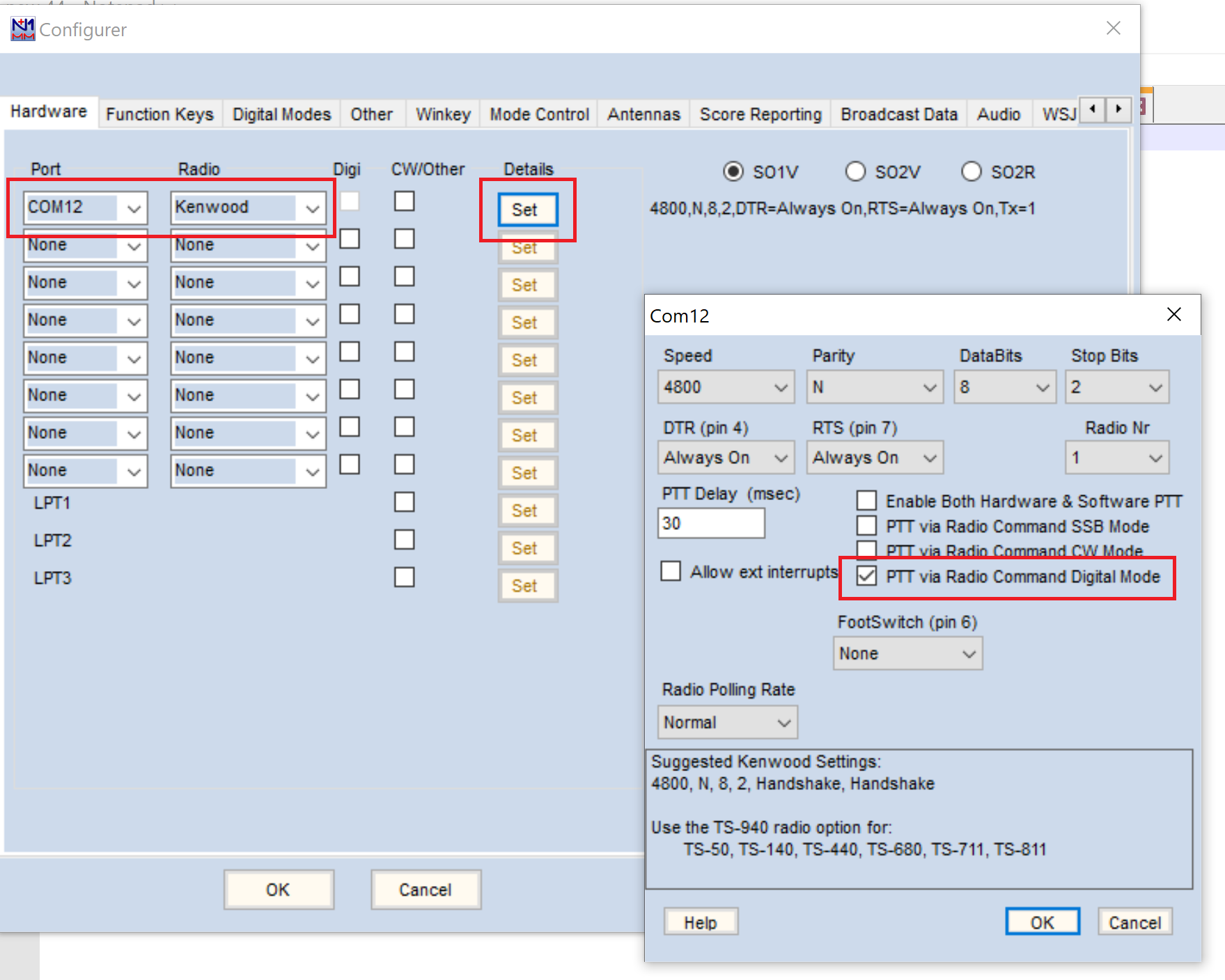Open the Parity dropdown
Viewport: 1225px width, 980px height.
[x=875, y=387]
